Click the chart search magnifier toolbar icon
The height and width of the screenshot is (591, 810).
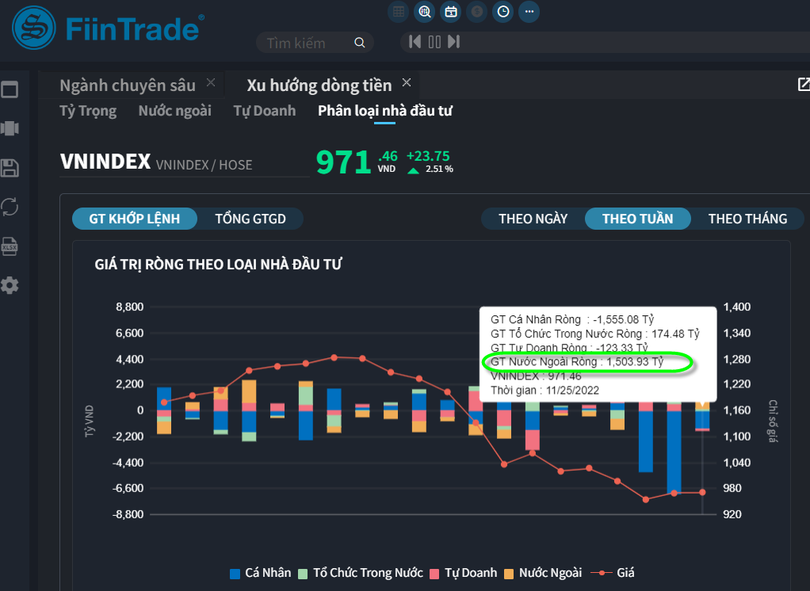[x=425, y=12]
